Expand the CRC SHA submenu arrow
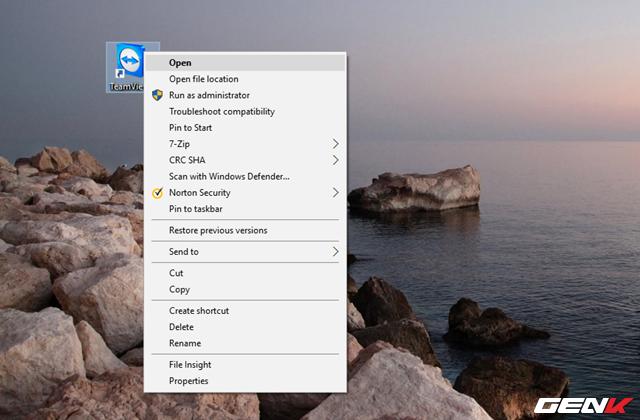This screenshot has height=420, width=640. click(336, 160)
